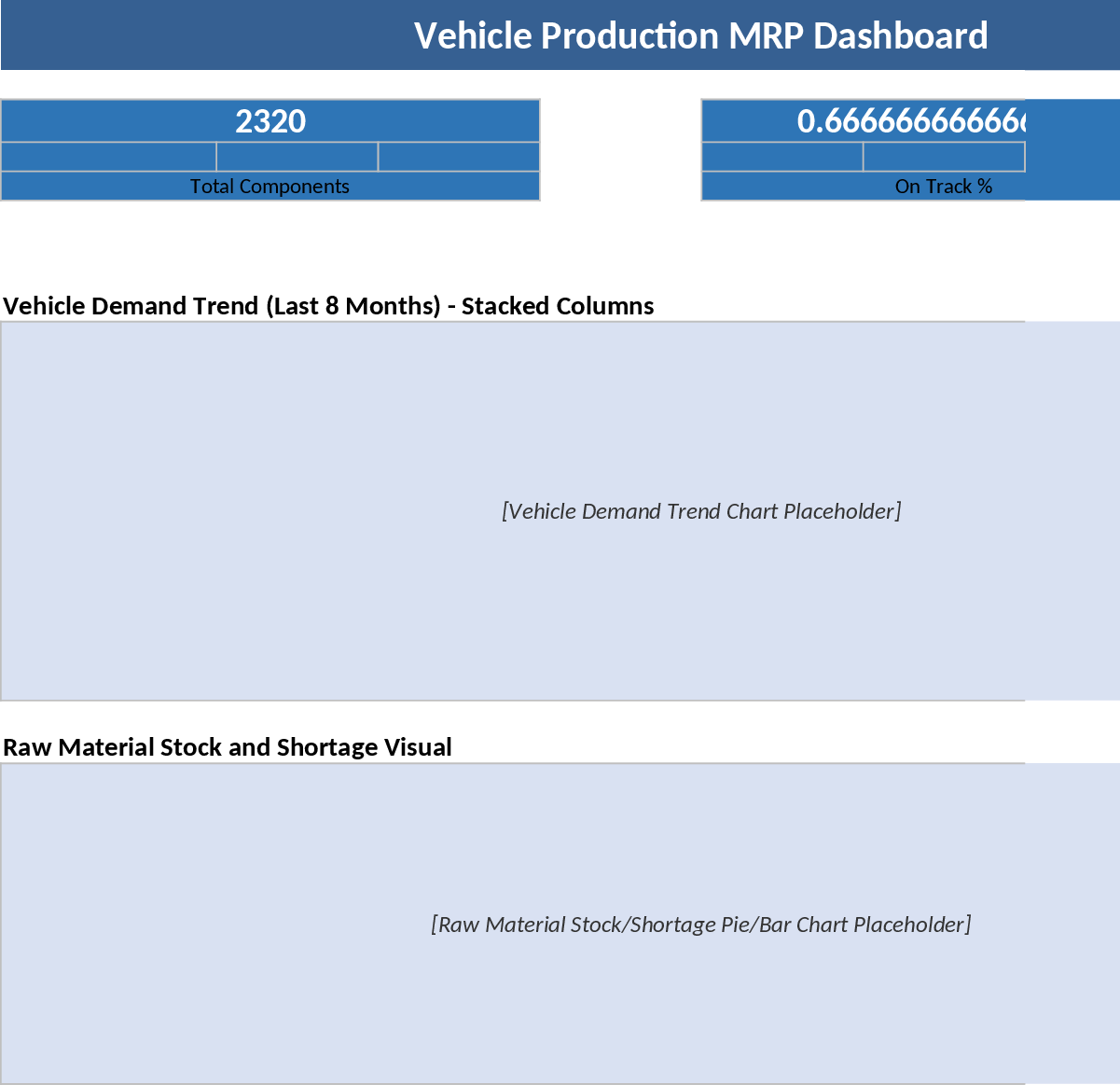Select the first sub-cell under 2320

pos(109,156)
